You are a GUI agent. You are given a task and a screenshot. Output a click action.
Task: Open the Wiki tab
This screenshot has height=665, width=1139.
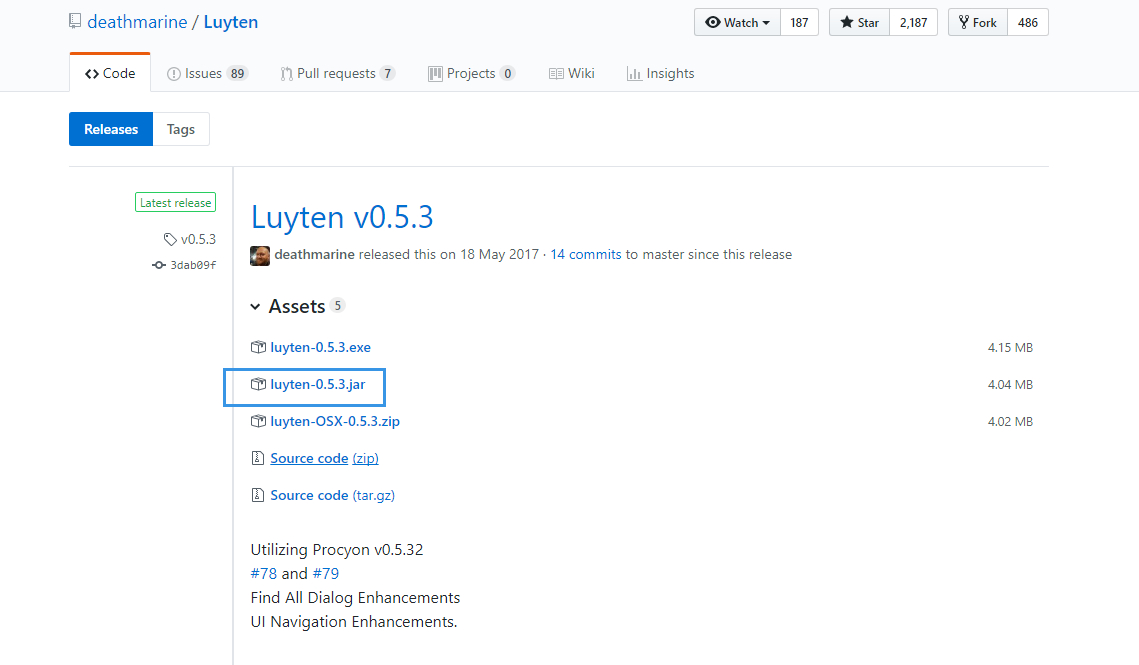coord(572,73)
